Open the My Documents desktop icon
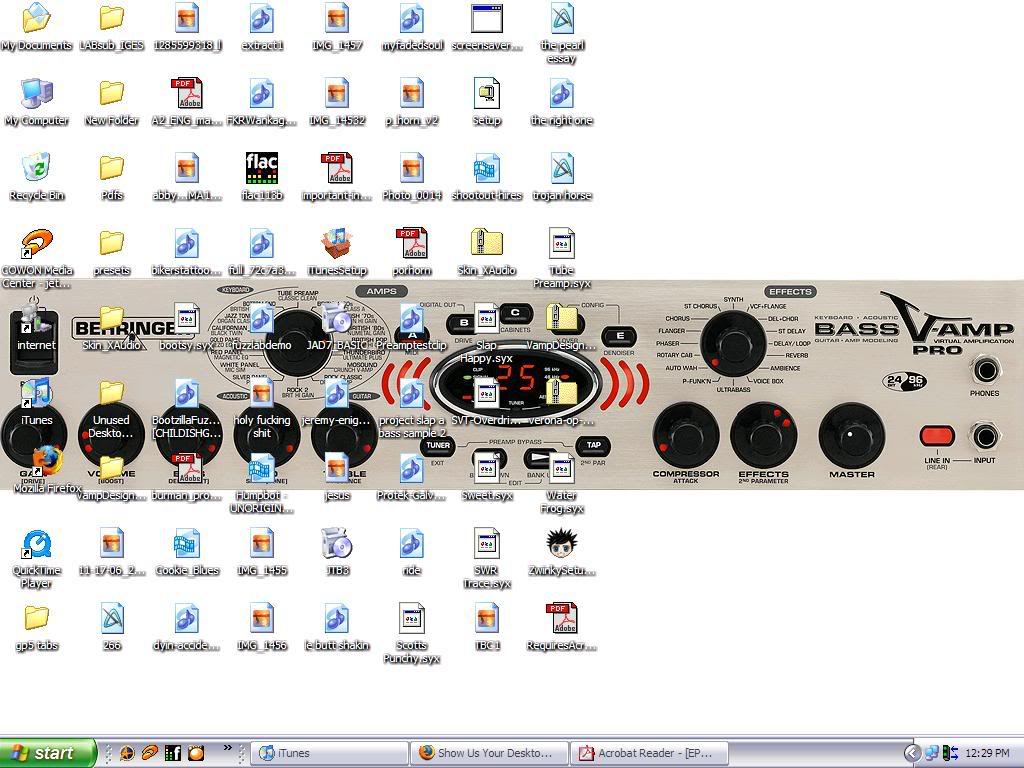The height and width of the screenshot is (768, 1024). coord(37,18)
